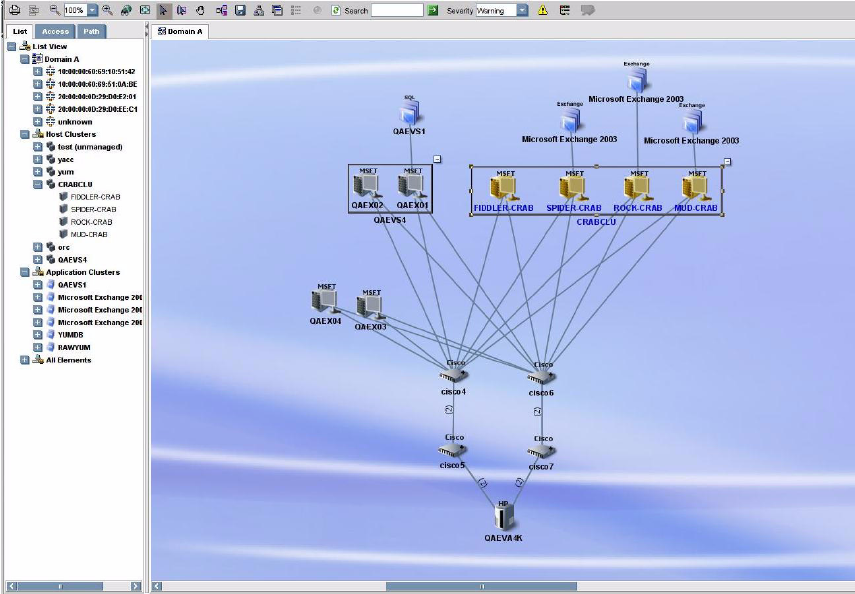Select the QAEX01 host icon
The height and width of the screenshot is (594, 855).
pos(412,187)
